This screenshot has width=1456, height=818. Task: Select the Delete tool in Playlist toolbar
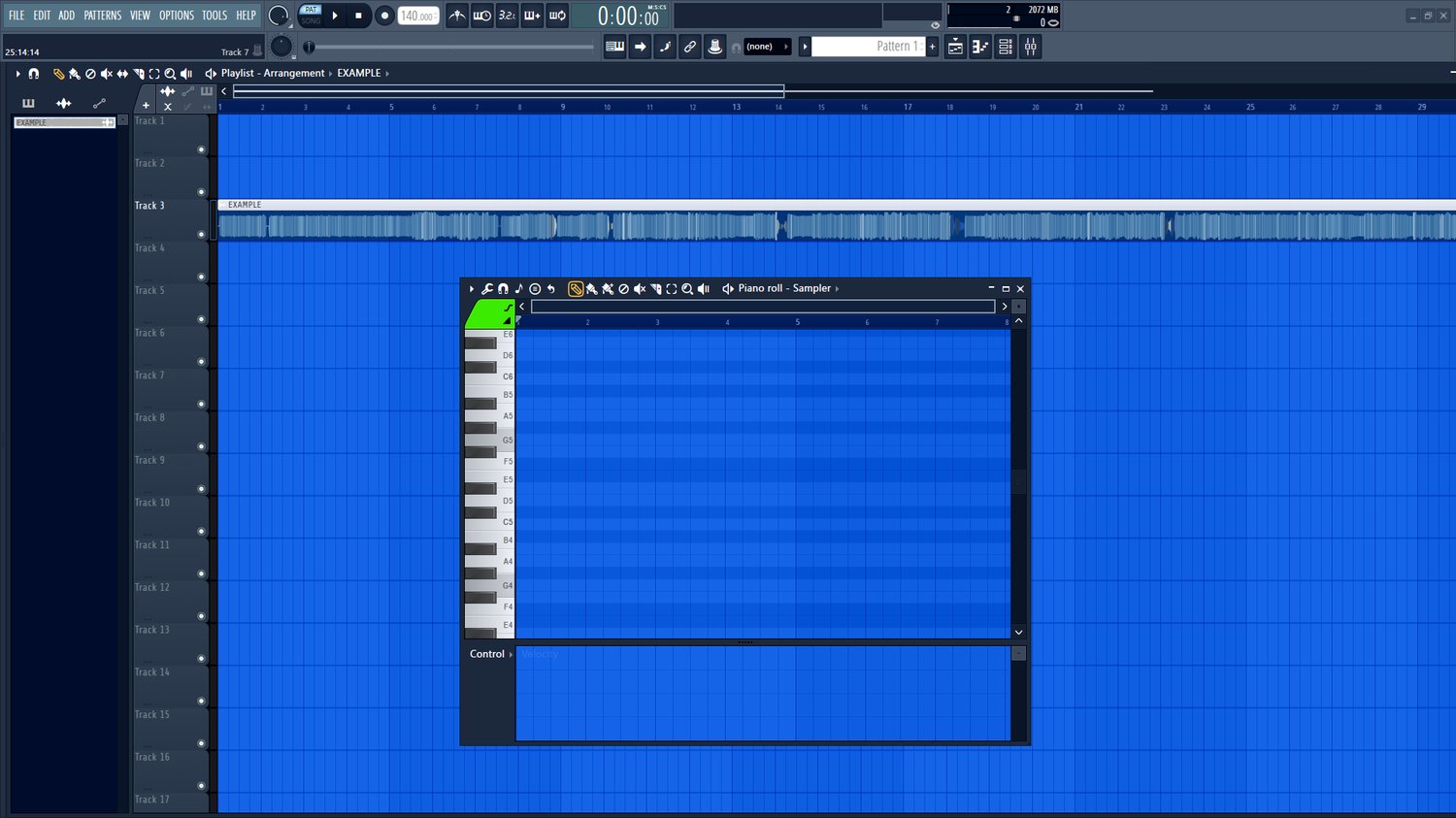pyautogui.click(x=90, y=74)
